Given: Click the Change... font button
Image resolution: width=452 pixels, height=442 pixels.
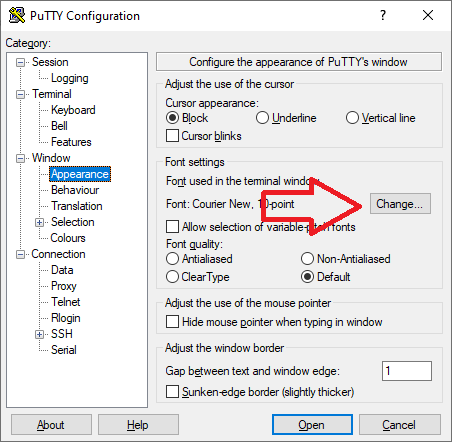Looking at the screenshot, I should (400, 204).
